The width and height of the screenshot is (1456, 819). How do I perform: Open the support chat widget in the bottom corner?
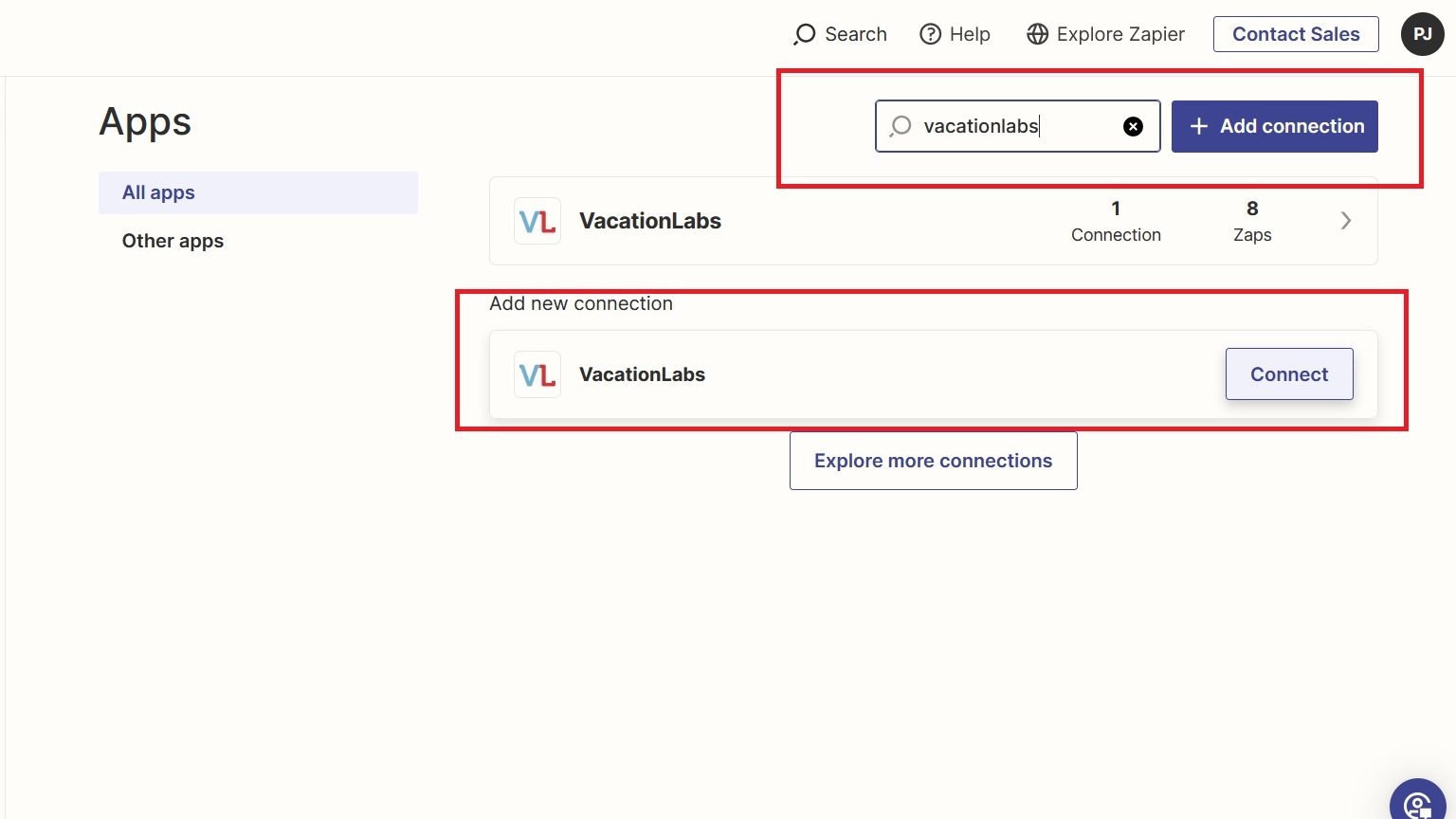[x=1419, y=802]
